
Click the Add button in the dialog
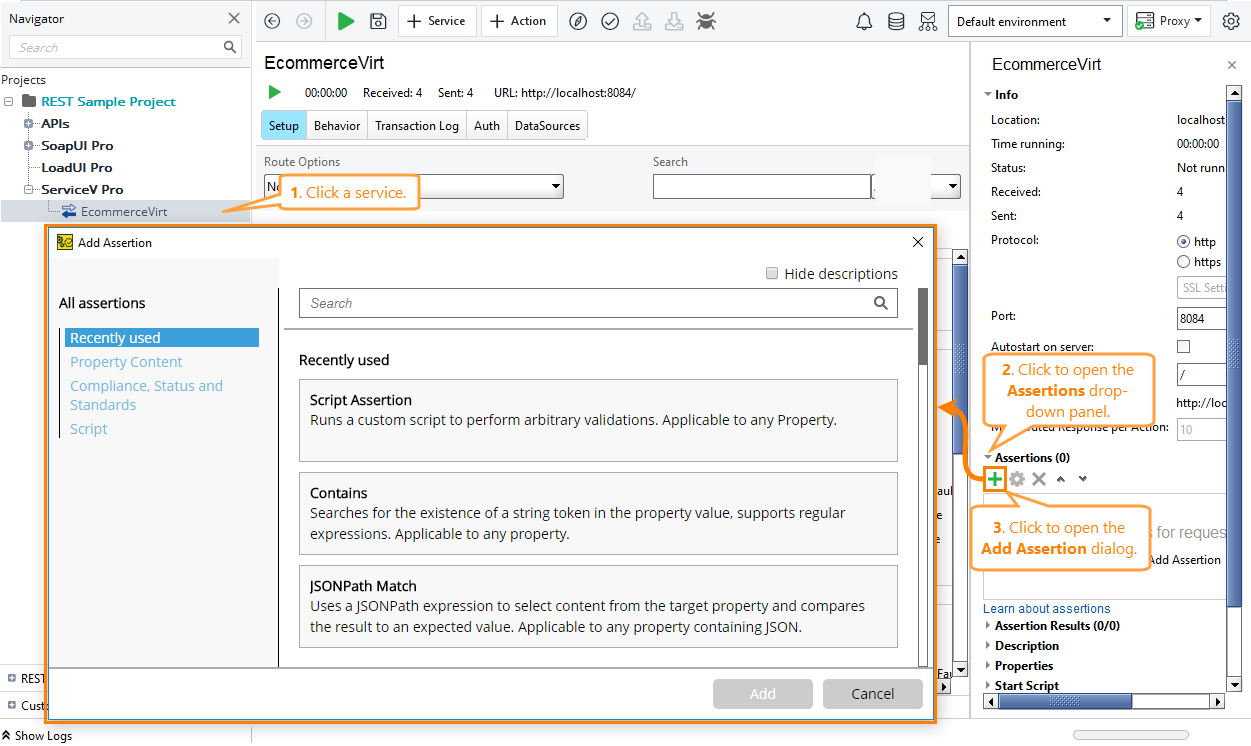tap(763, 694)
